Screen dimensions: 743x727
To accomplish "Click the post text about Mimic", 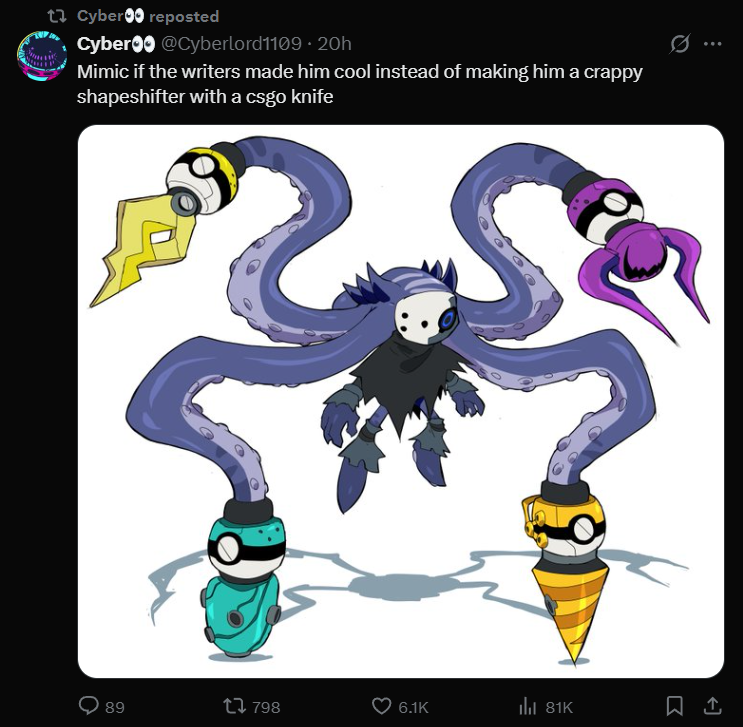I will 360,84.
